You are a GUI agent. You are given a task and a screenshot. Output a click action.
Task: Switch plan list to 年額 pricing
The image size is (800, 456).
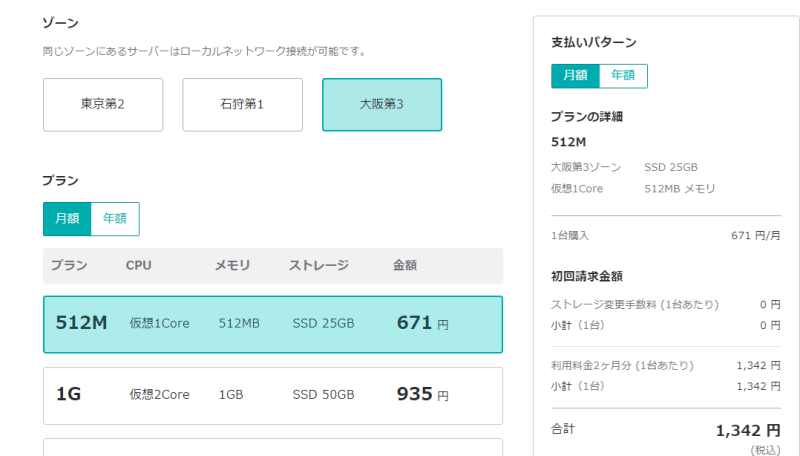[x=115, y=219]
